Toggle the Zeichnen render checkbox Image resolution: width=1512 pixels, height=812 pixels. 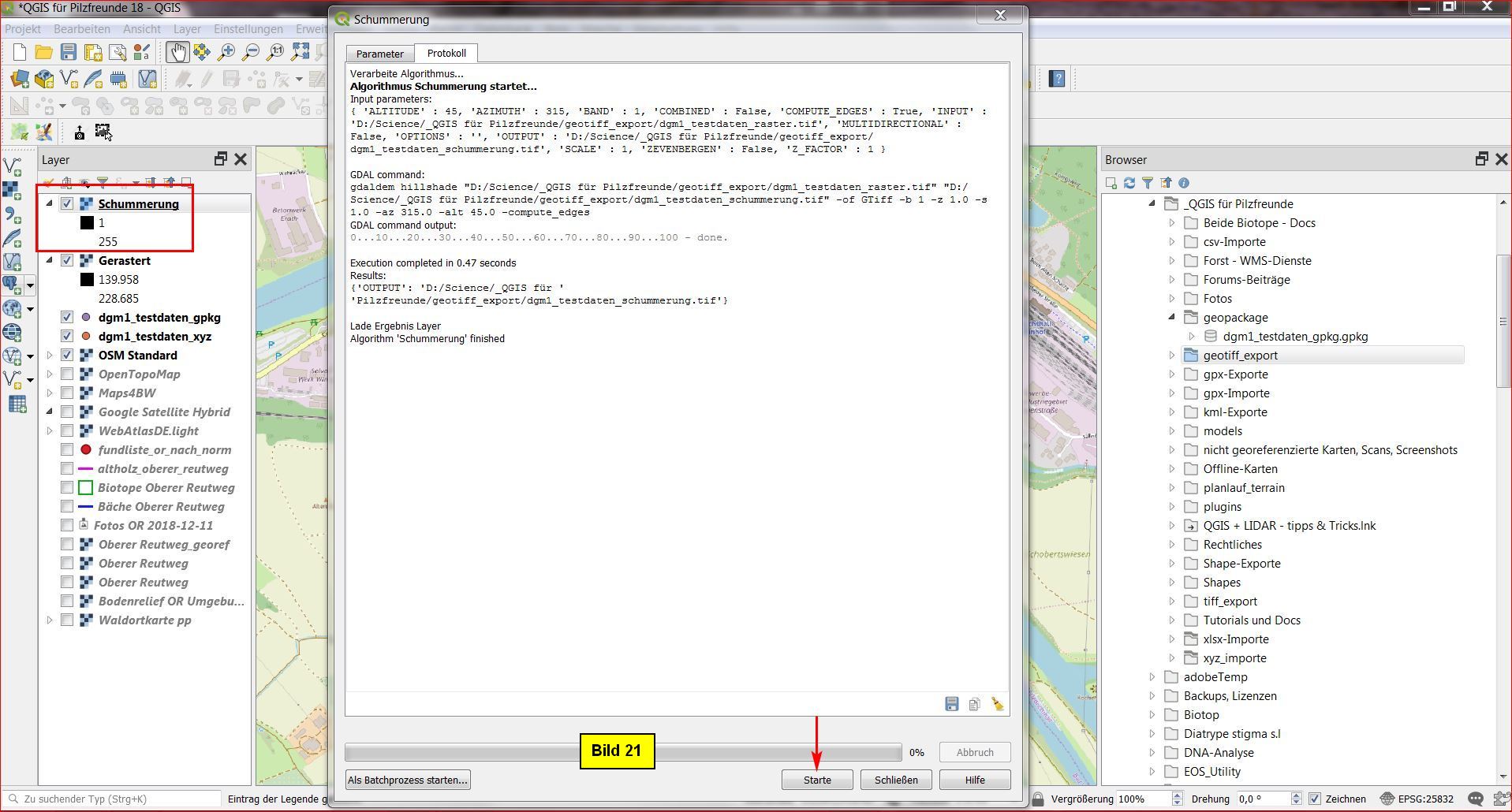pos(1315,799)
